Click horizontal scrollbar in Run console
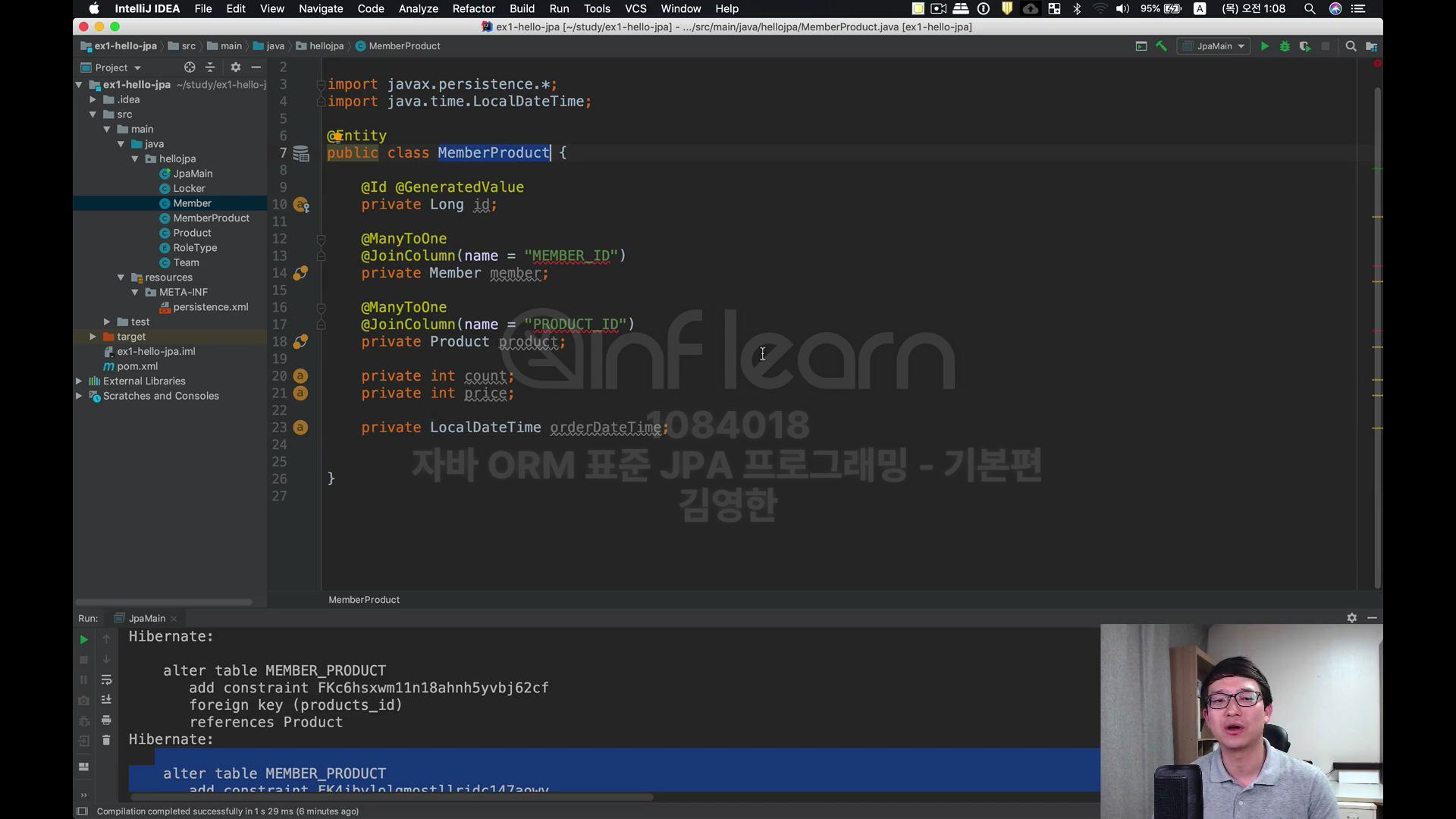 (391, 797)
